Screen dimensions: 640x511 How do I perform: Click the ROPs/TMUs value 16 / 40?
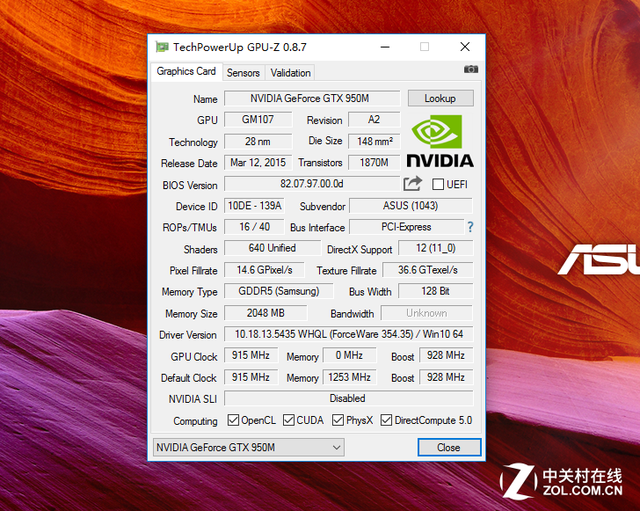[x=254, y=227]
